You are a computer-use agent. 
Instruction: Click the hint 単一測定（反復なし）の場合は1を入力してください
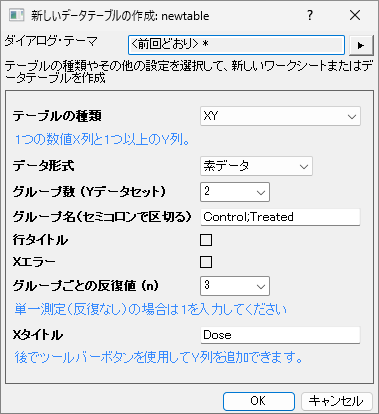[150, 310]
